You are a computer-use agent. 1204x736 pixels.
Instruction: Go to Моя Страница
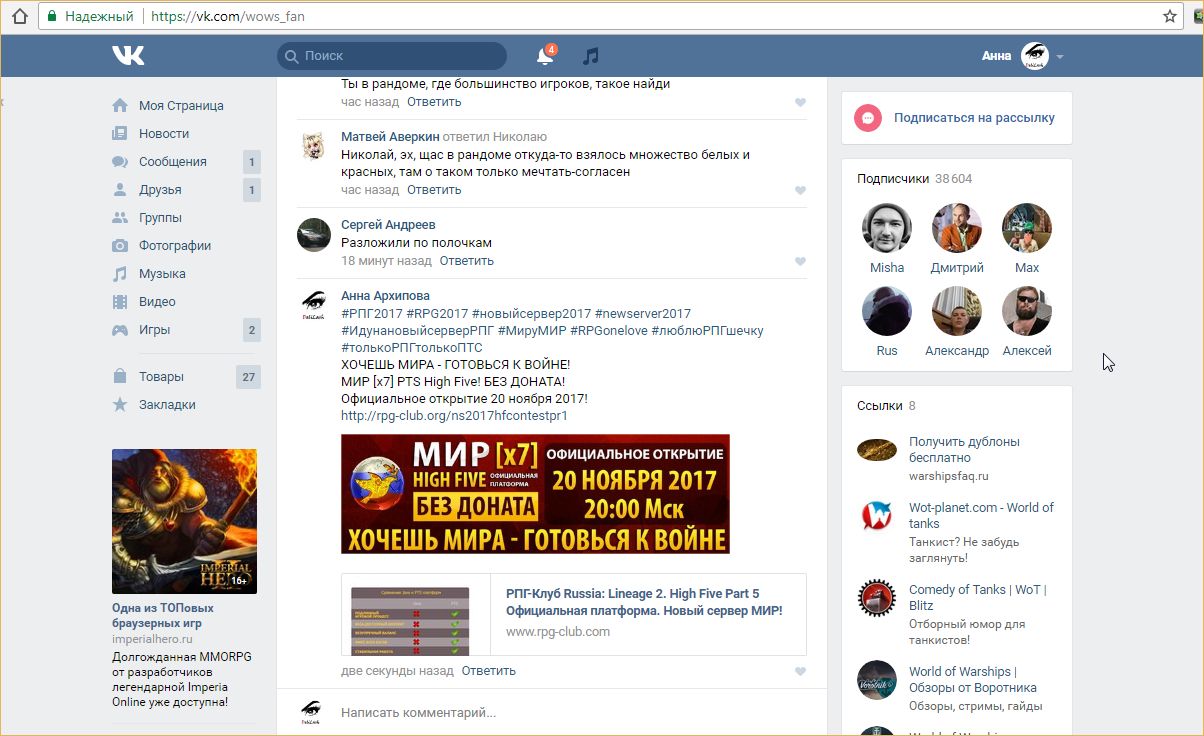pyautogui.click(x=181, y=106)
